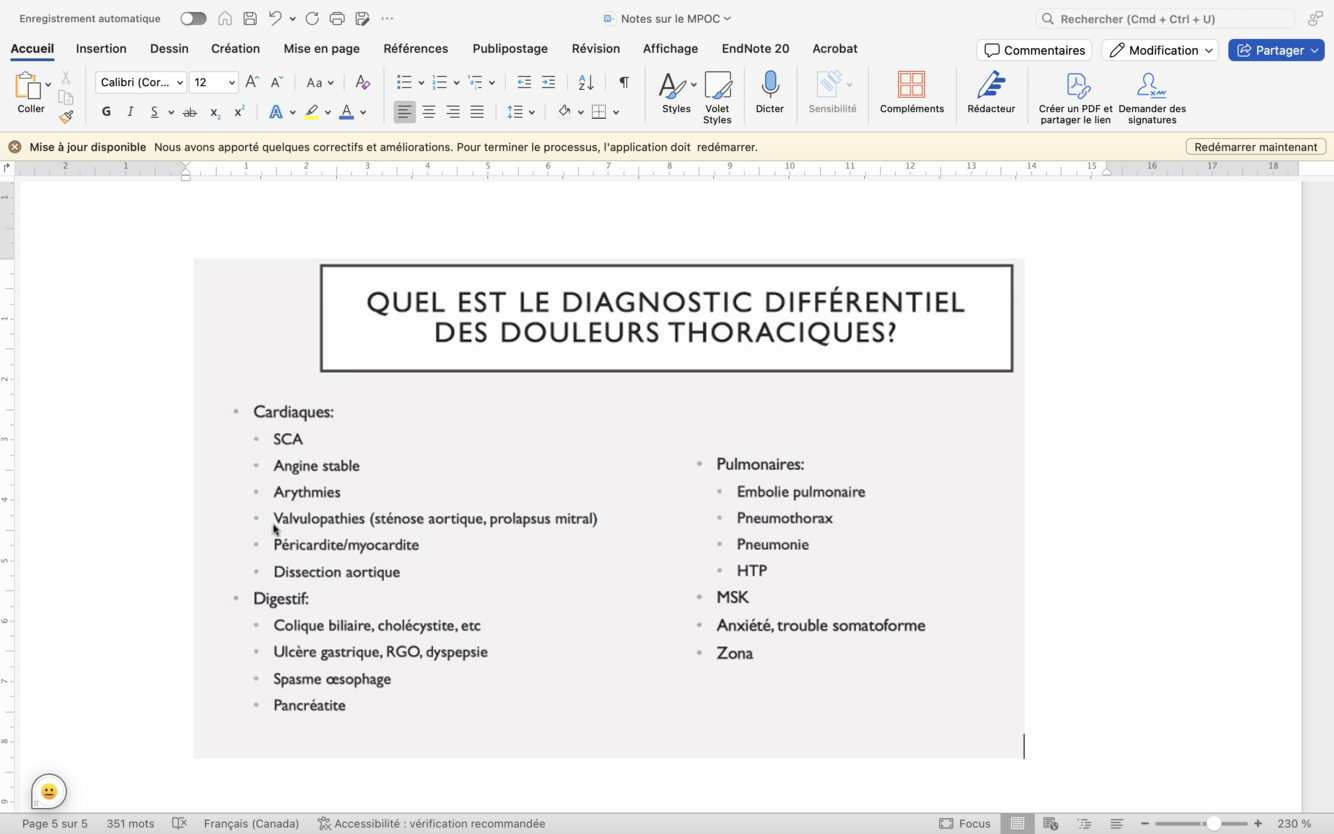Viewport: 1334px width, 834px height.
Task: Click the Redo icon
Action: [312, 18]
